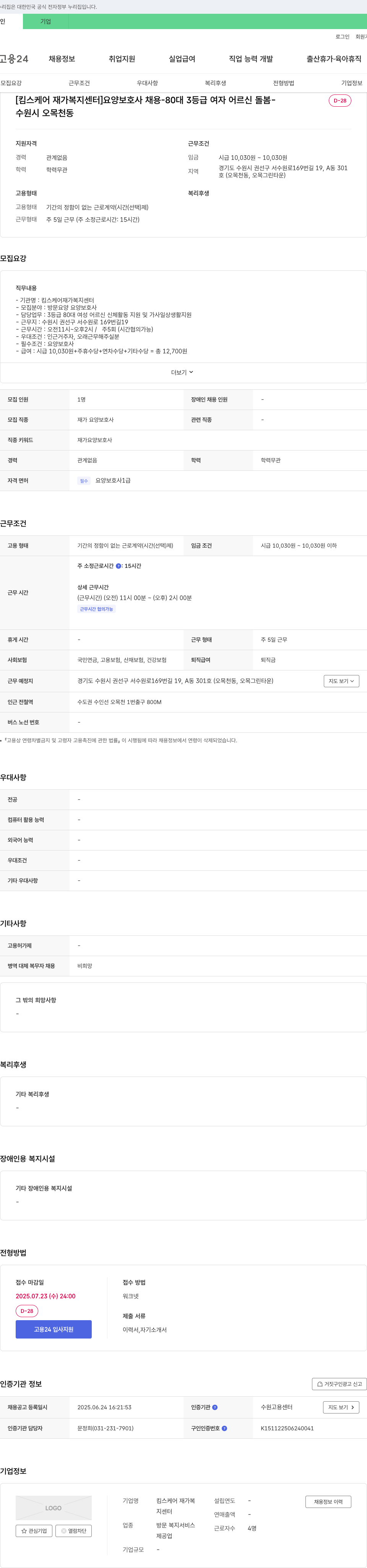The image size is (367, 1568).
Task: Open 지도 보기 dropdown in 근무 예정지 row
Action: click(x=341, y=681)
